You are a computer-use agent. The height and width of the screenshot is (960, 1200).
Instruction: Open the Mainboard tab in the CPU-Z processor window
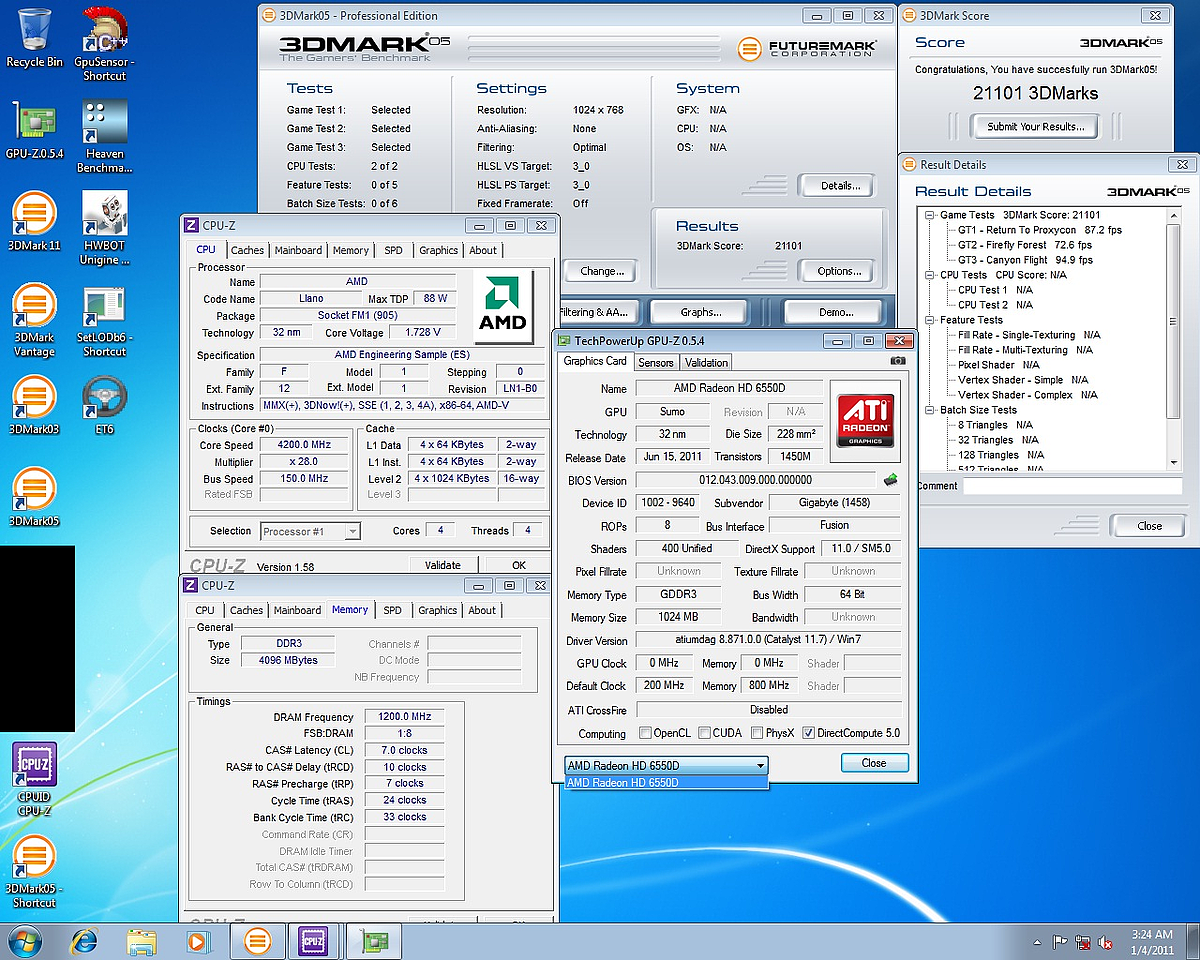coord(298,250)
